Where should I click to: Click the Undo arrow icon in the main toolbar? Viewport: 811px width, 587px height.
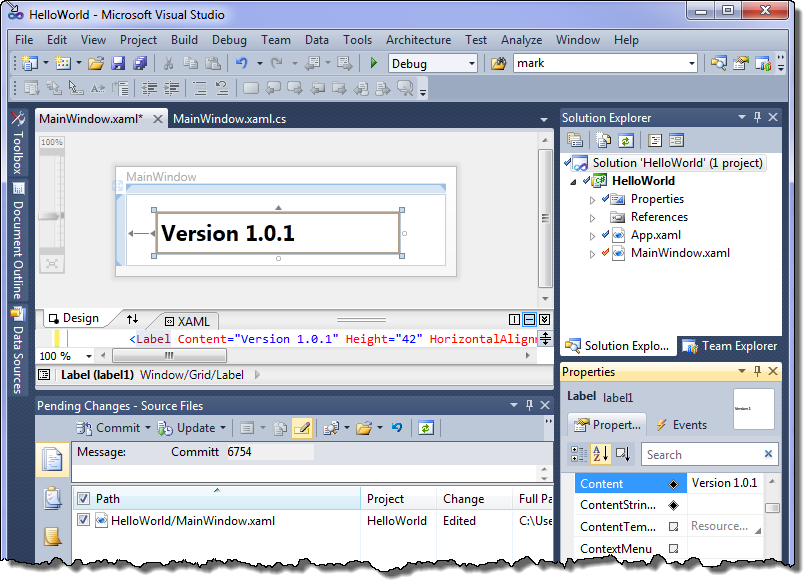pos(241,63)
